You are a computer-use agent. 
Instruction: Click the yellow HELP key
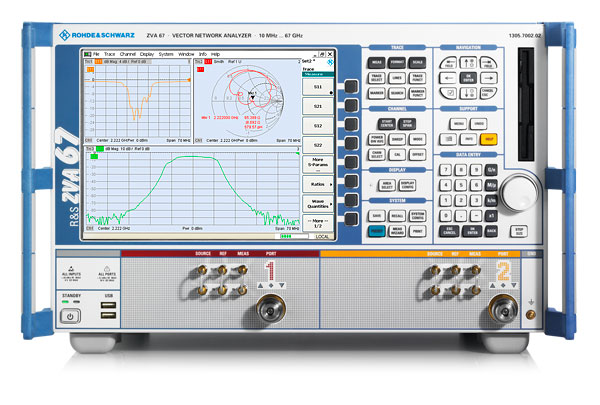[x=488, y=139]
